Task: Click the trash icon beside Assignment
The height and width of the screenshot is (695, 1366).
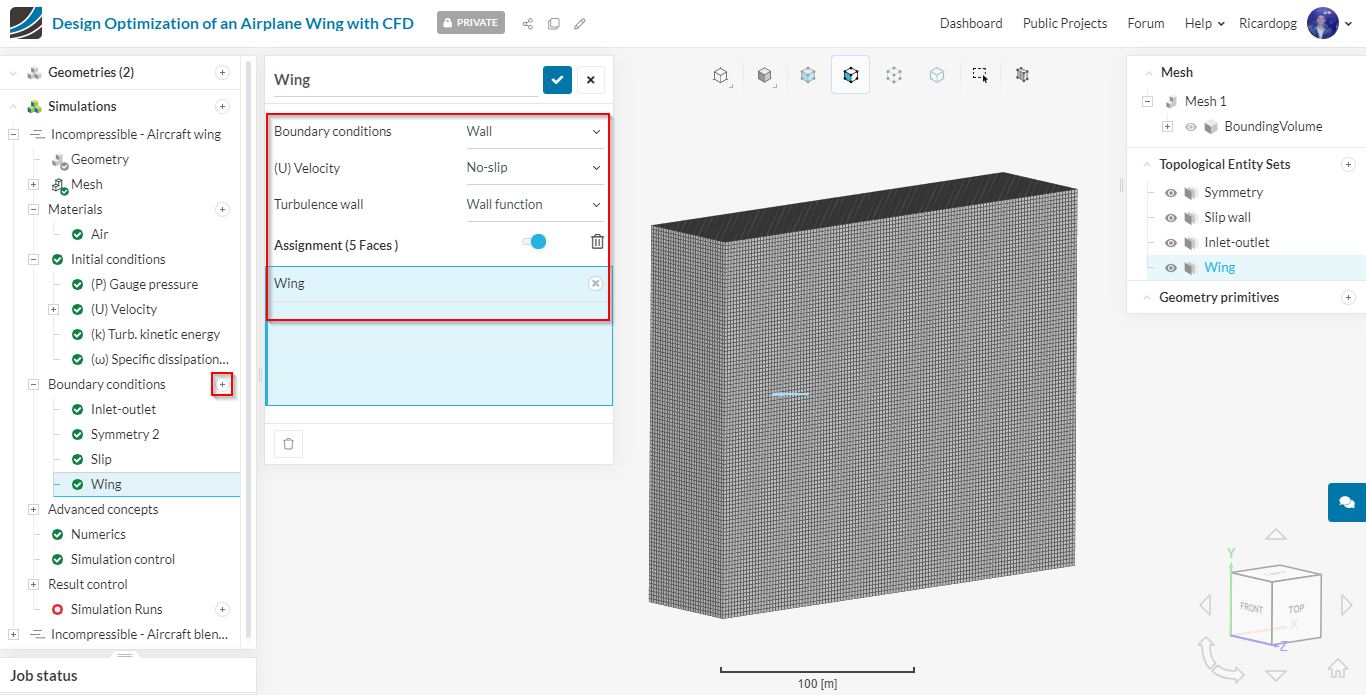Action: (597, 241)
